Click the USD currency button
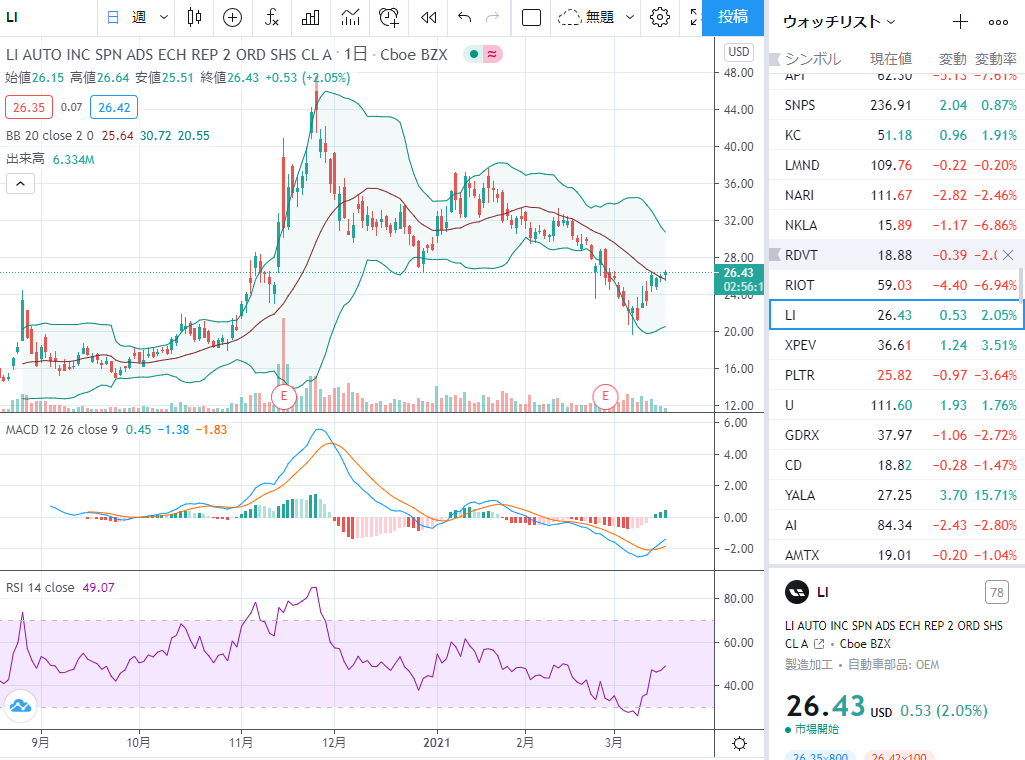 [739, 52]
